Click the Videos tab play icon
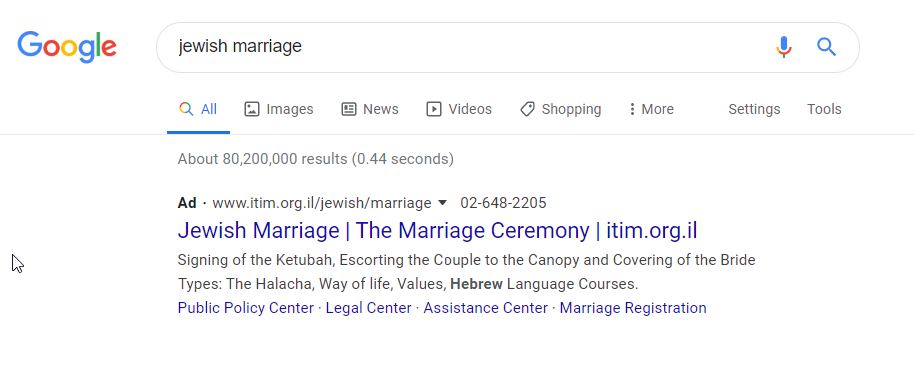Image resolution: width=914 pixels, height=378 pixels. pyautogui.click(x=434, y=109)
